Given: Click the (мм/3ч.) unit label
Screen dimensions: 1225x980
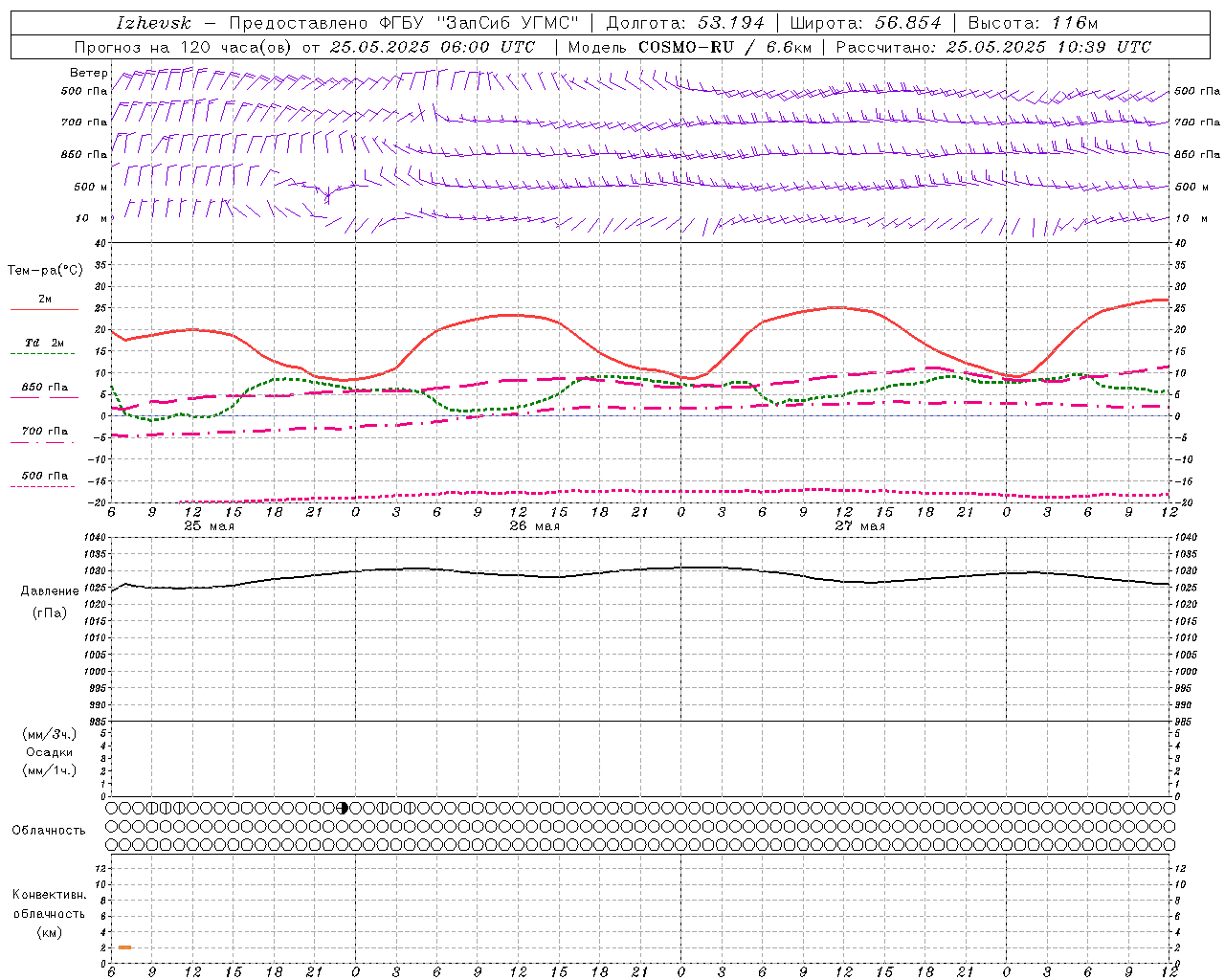Looking at the screenshot, I should point(50,734).
